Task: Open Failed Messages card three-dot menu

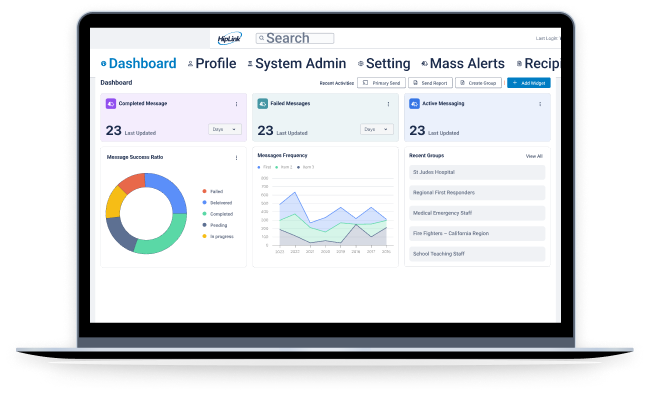Action: point(388,104)
